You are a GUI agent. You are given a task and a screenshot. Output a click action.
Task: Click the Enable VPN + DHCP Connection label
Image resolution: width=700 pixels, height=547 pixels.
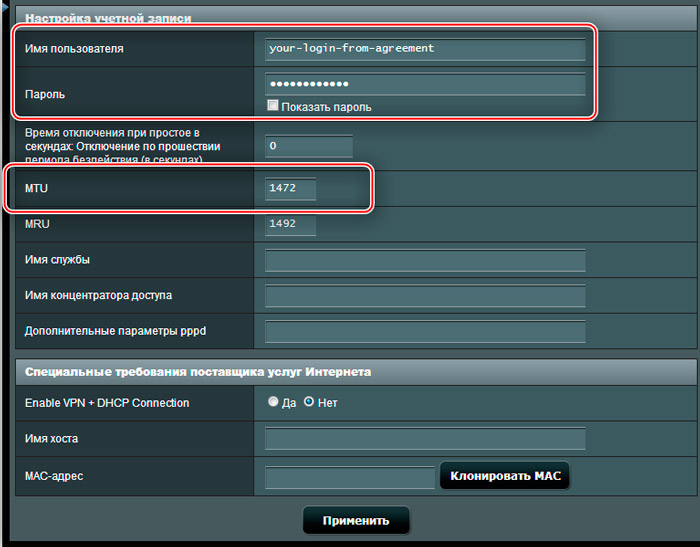pyautogui.click(x=107, y=403)
